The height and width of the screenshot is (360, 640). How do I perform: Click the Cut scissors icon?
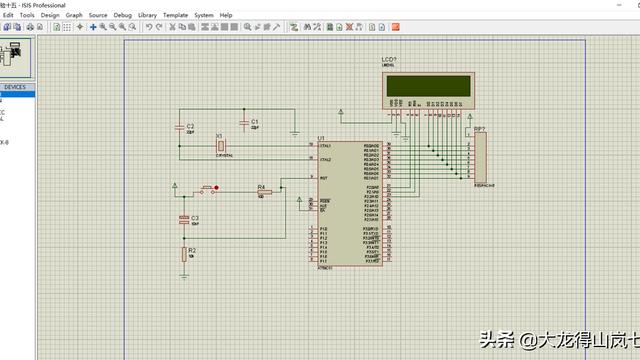pos(172,27)
